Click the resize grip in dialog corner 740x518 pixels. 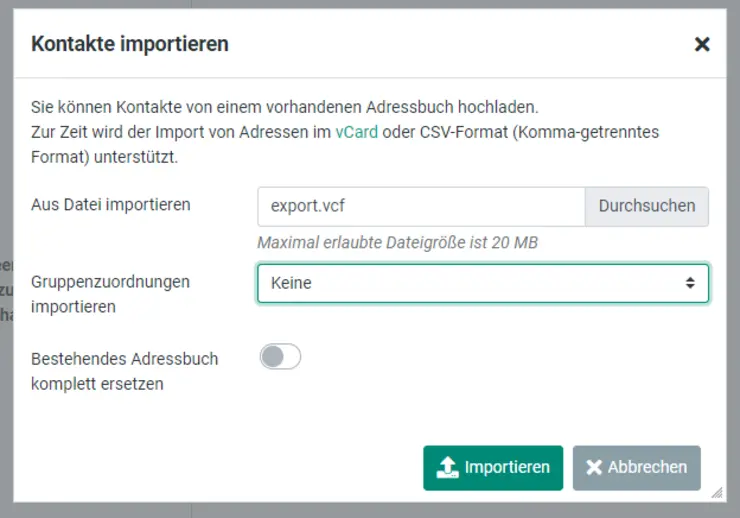[716, 492]
